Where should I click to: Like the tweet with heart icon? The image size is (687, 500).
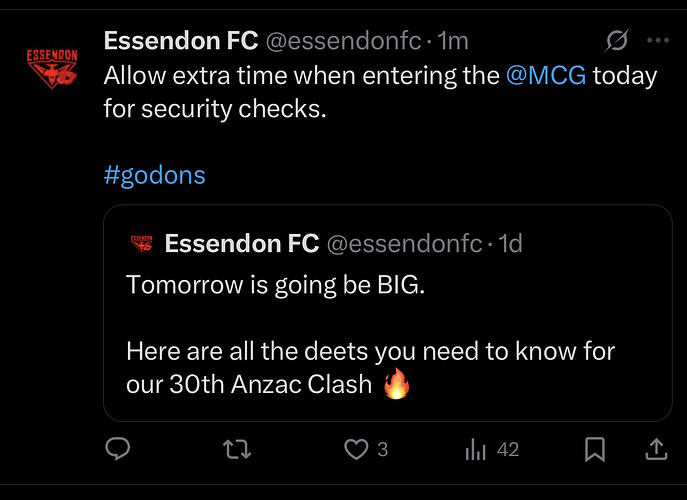pyautogui.click(x=356, y=450)
